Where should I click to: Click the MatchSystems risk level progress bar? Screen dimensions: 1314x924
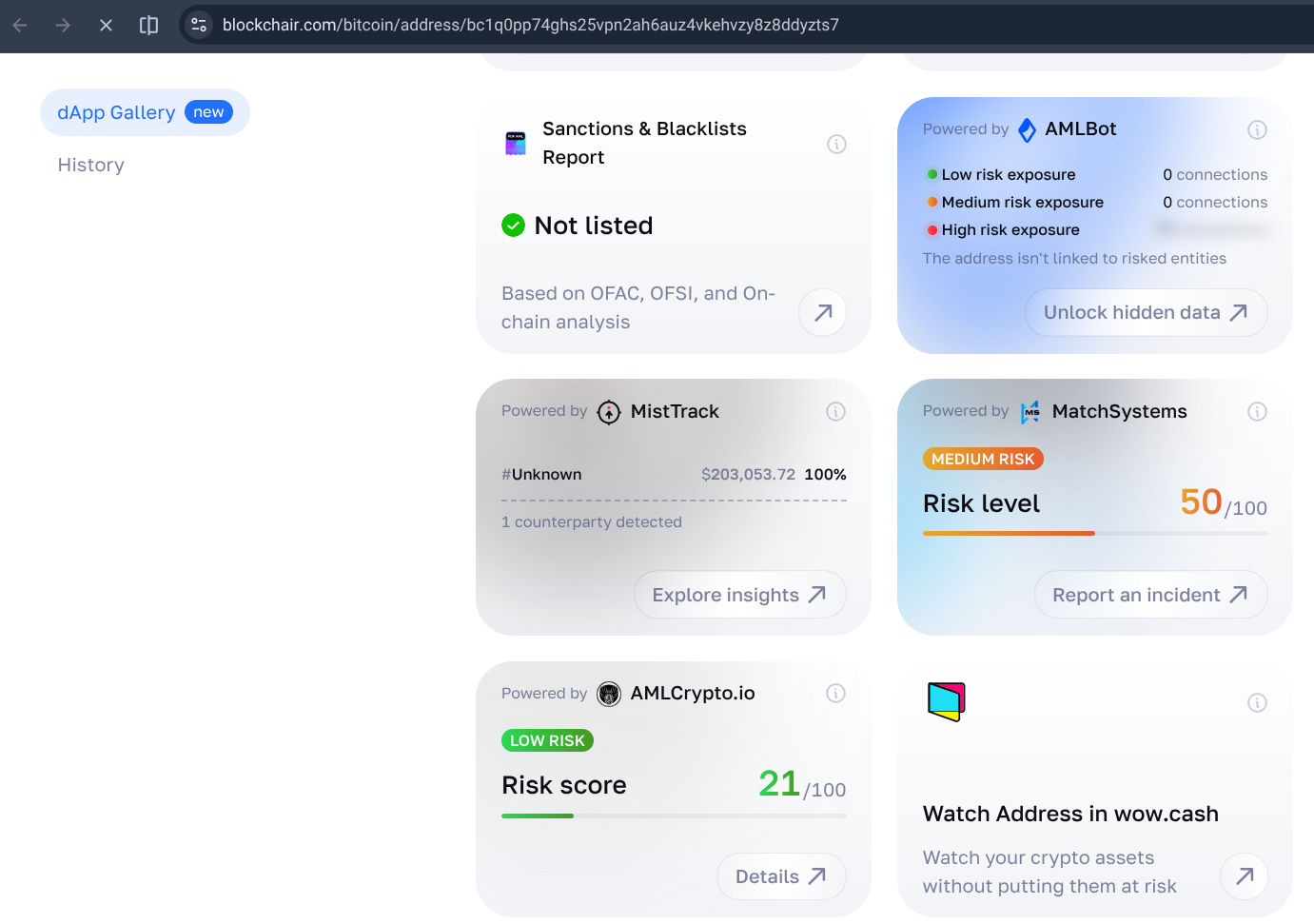pyautogui.click(x=1095, y=533)
